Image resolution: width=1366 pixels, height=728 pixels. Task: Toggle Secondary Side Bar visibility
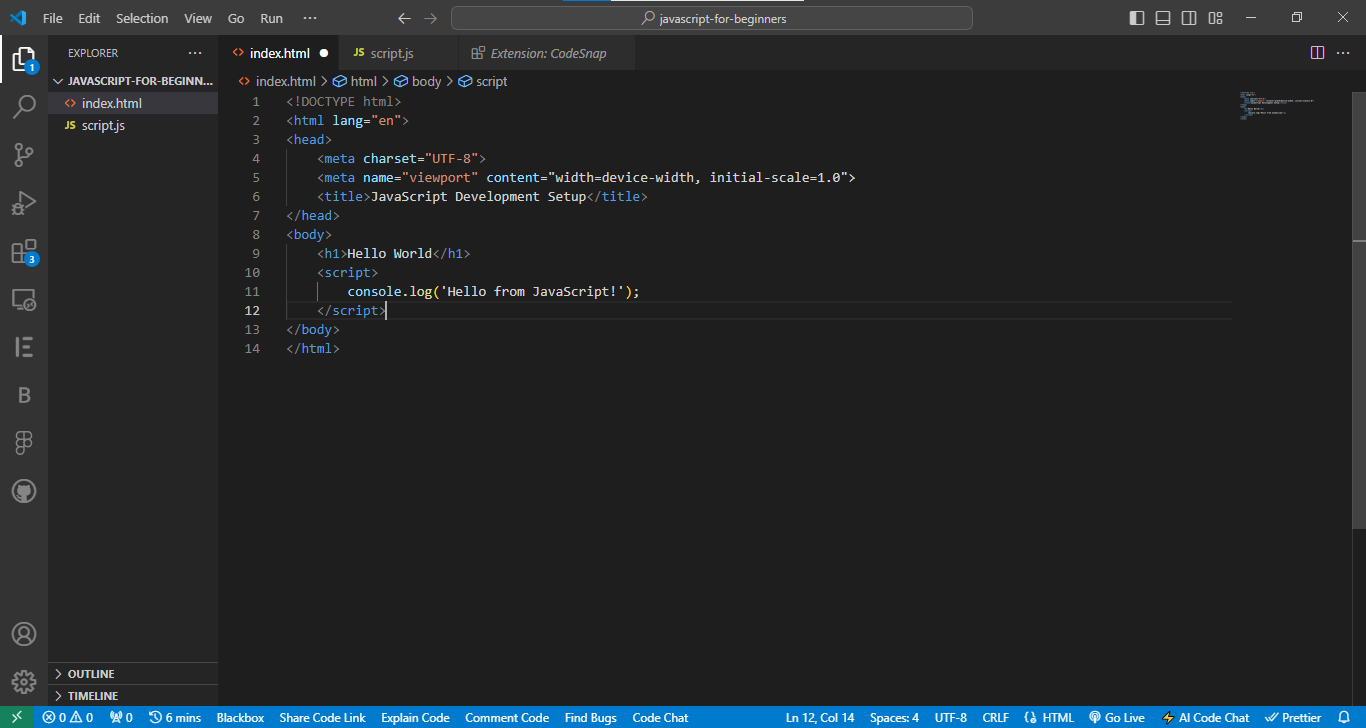(1189, 18)
